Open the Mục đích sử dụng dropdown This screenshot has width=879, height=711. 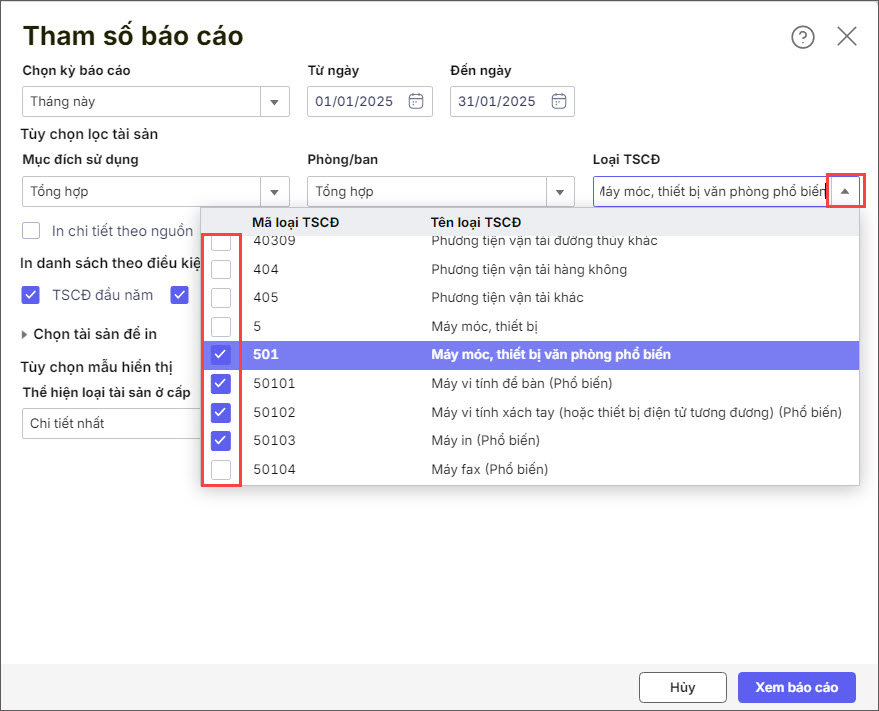pyautogui.click(x=275, y=191)
